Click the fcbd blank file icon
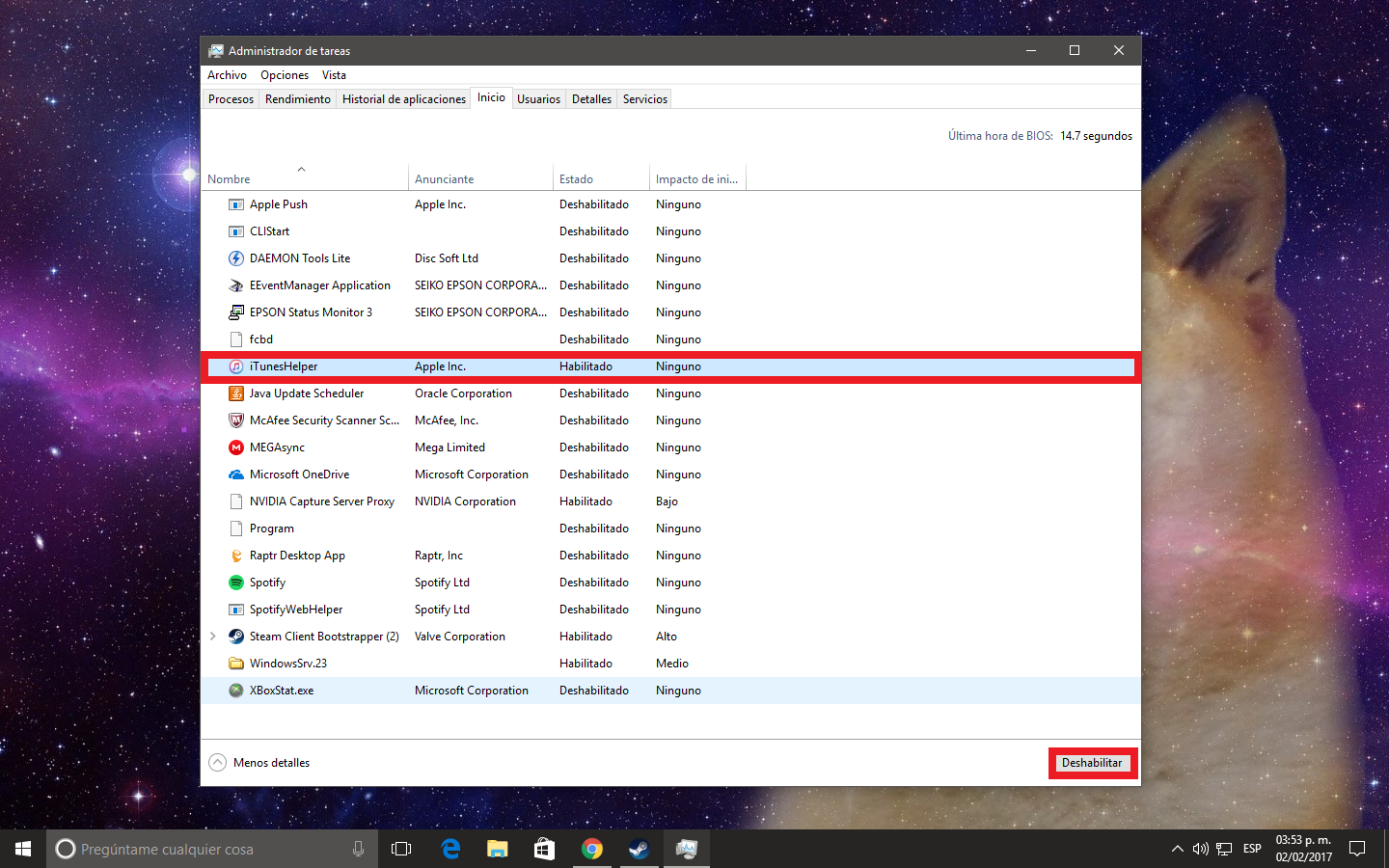Viewport: 1389px width, 868px height. pyautogui.click(x=236, y=339)
